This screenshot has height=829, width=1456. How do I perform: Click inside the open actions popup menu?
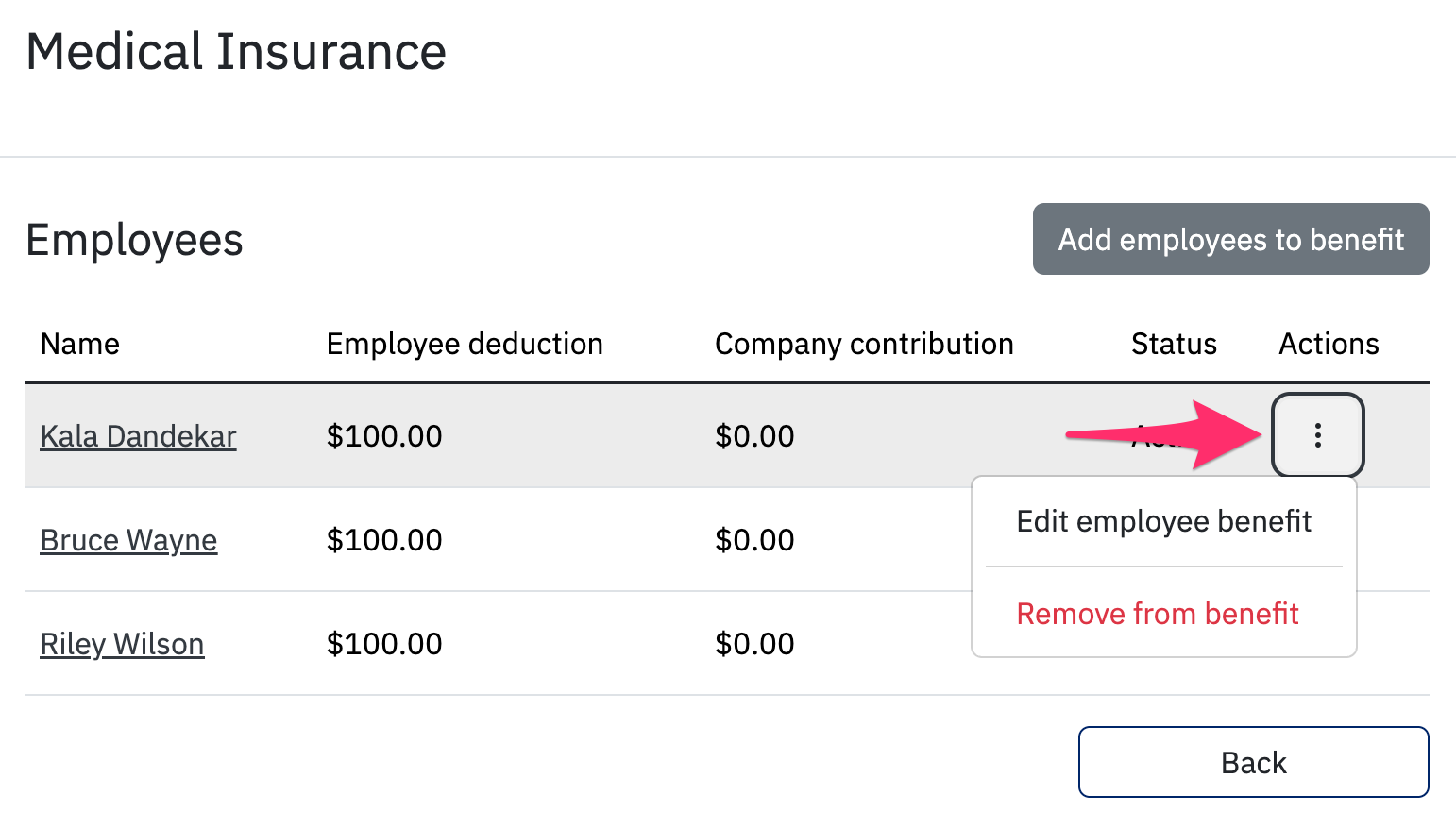click(x=1163, y=567)
